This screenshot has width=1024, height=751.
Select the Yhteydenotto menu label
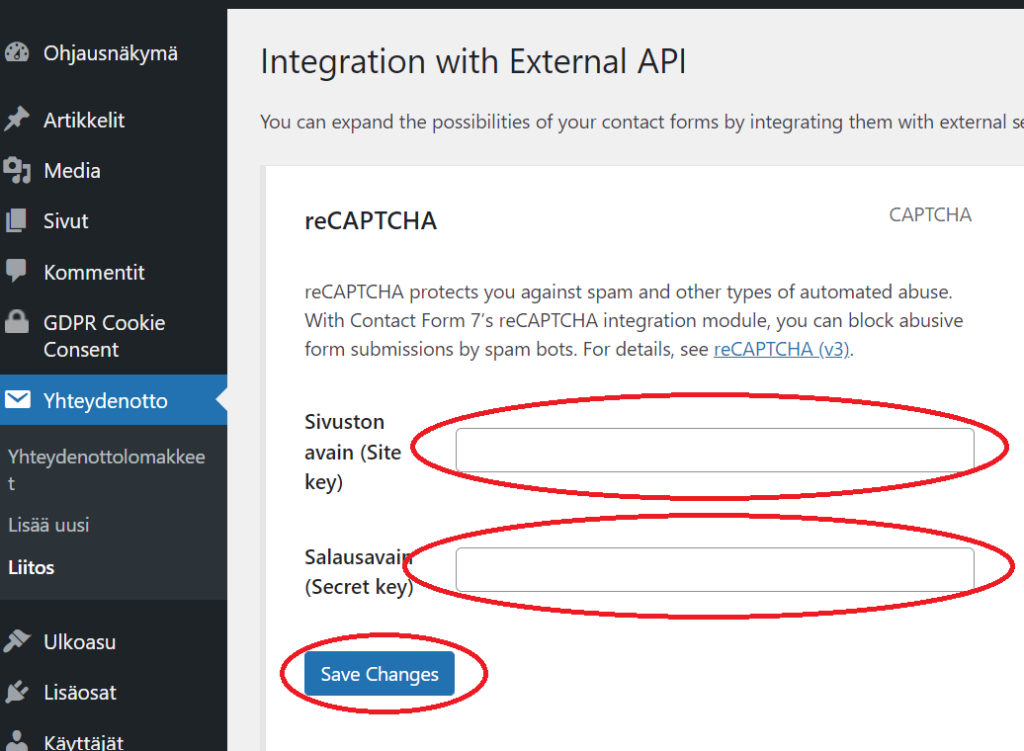(x=105, y=400)
